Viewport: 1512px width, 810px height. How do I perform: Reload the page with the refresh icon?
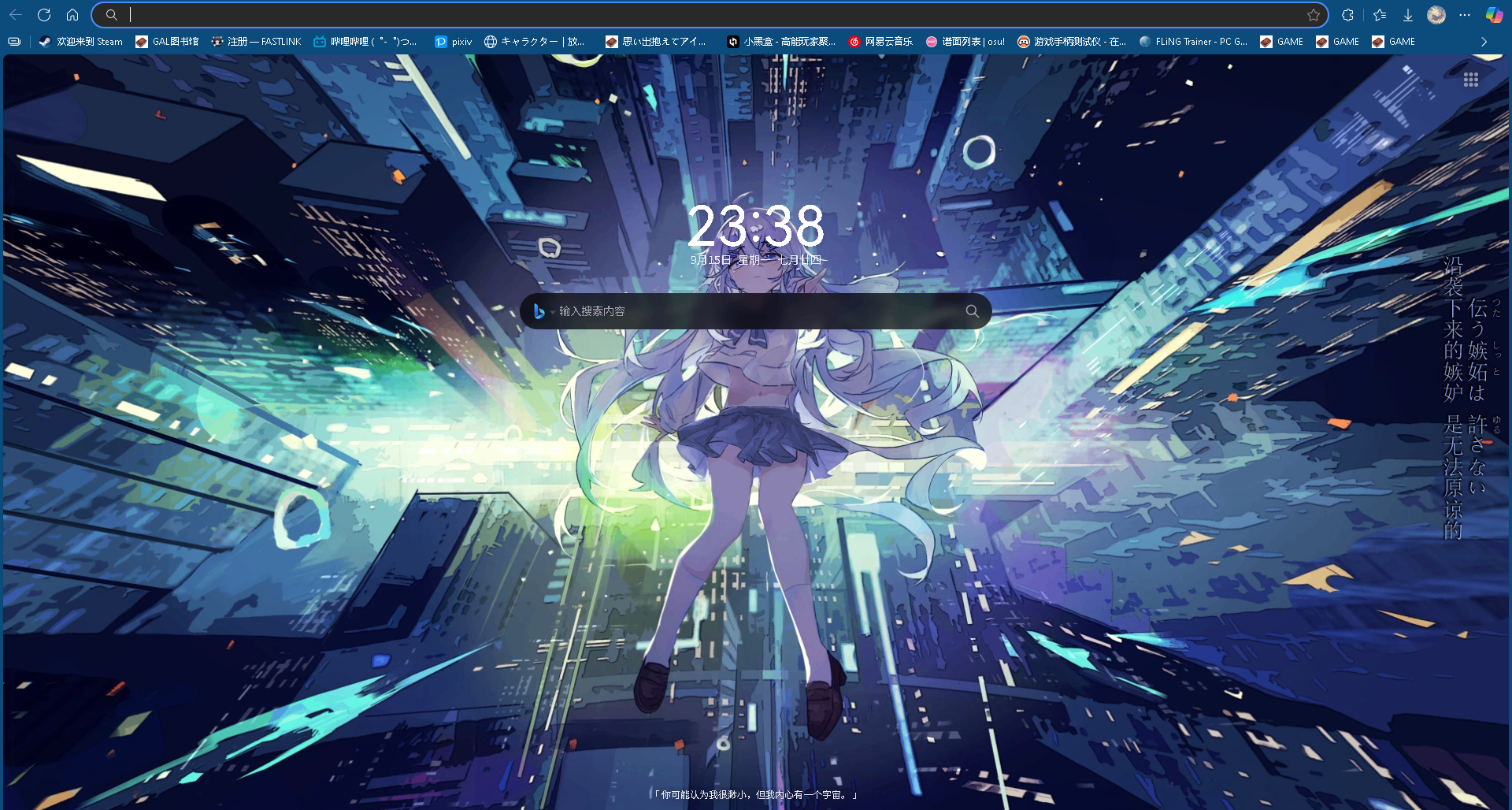44,15
